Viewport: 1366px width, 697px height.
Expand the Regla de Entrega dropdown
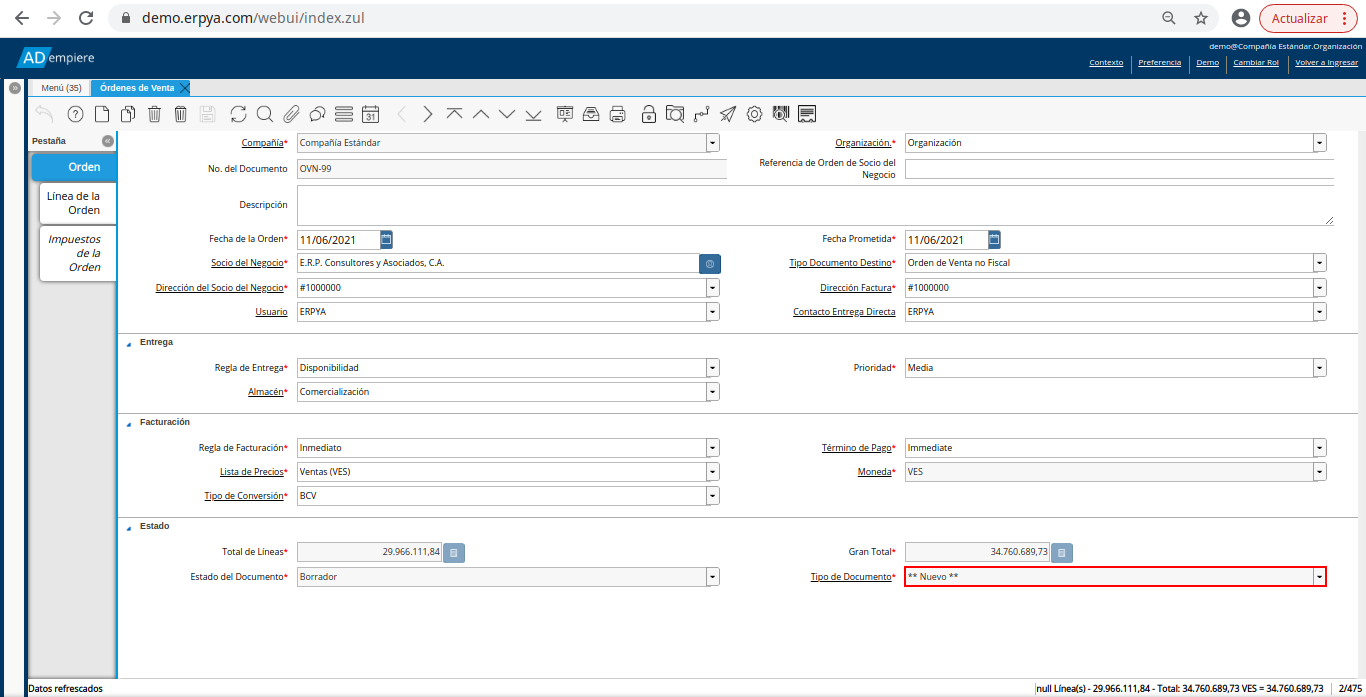pos(712,368)
